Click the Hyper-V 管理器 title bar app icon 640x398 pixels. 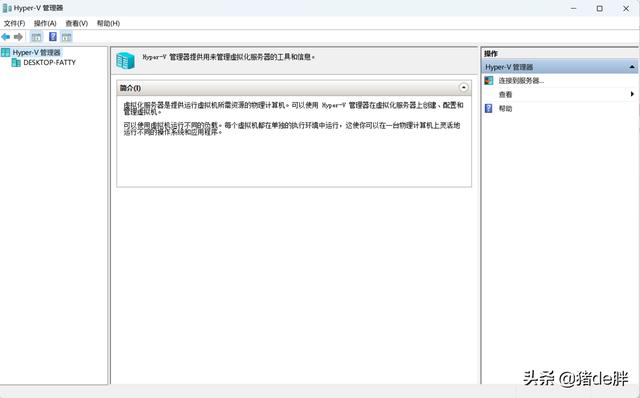7,8
